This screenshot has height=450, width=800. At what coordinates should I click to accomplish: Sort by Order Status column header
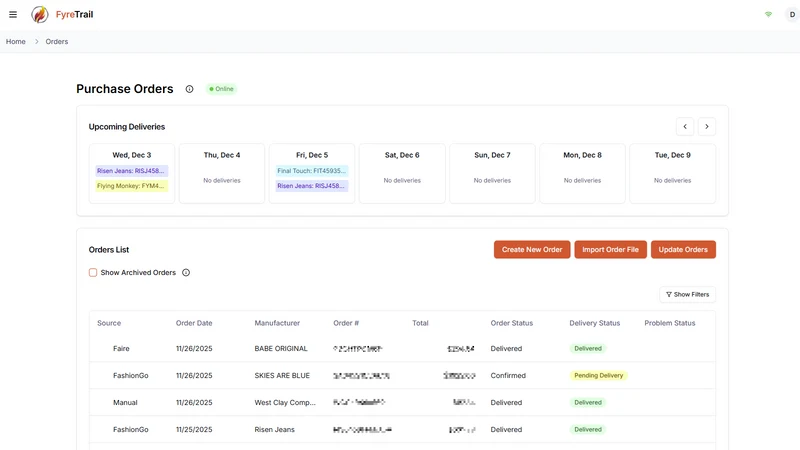point(512,323)
